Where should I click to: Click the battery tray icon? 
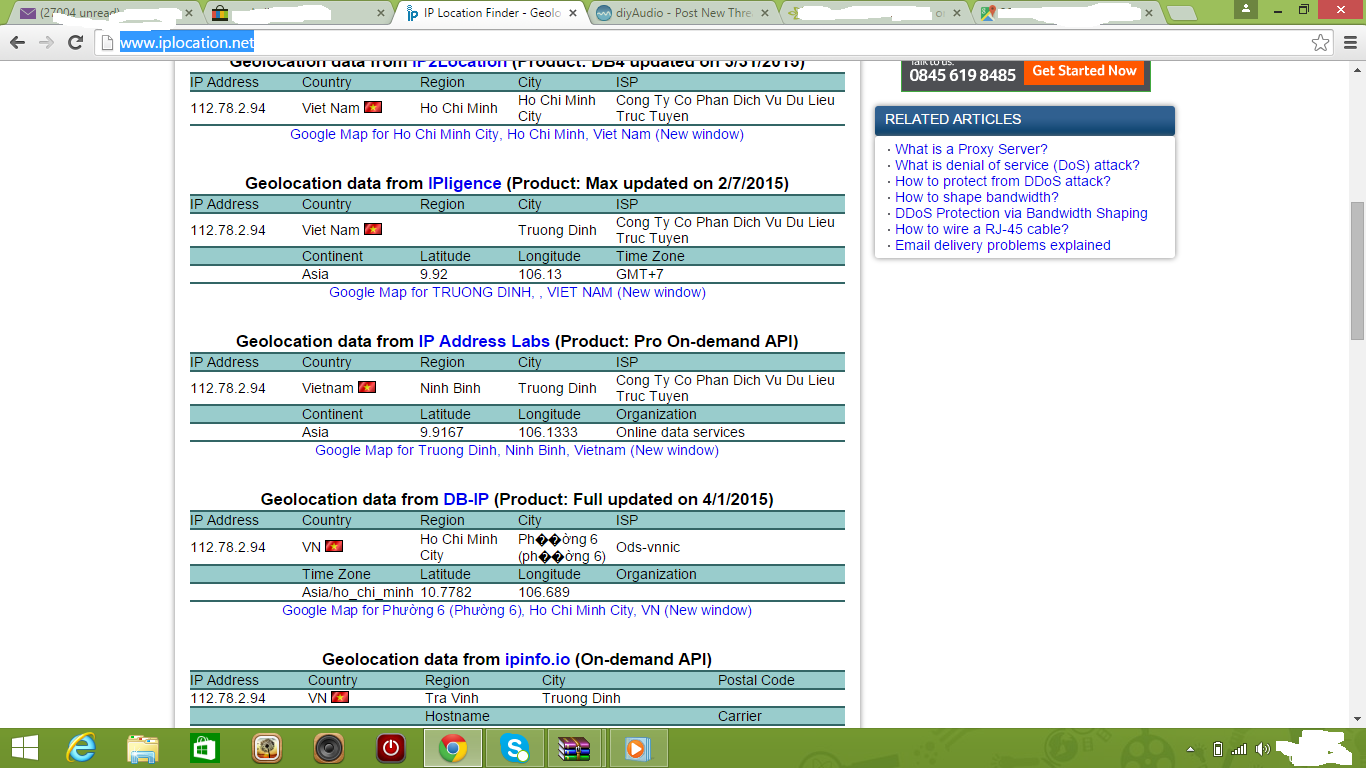(x=1217, y=749)
